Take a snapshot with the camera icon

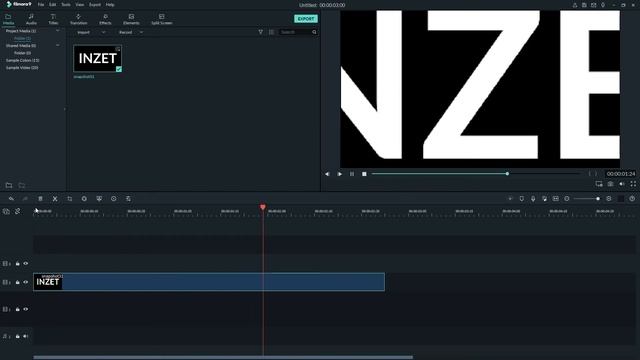[610, 184]
